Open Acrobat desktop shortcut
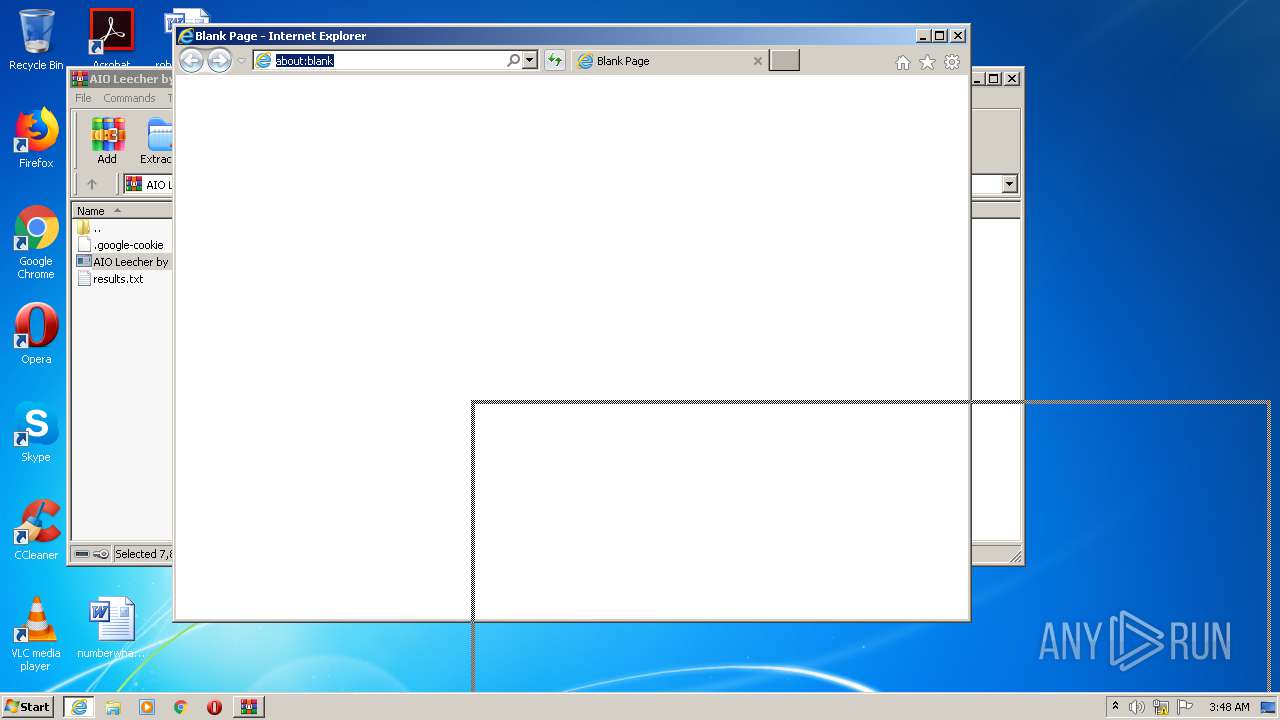The height and width of the screenshot is (720, 1280). click(x=111, y=40)
